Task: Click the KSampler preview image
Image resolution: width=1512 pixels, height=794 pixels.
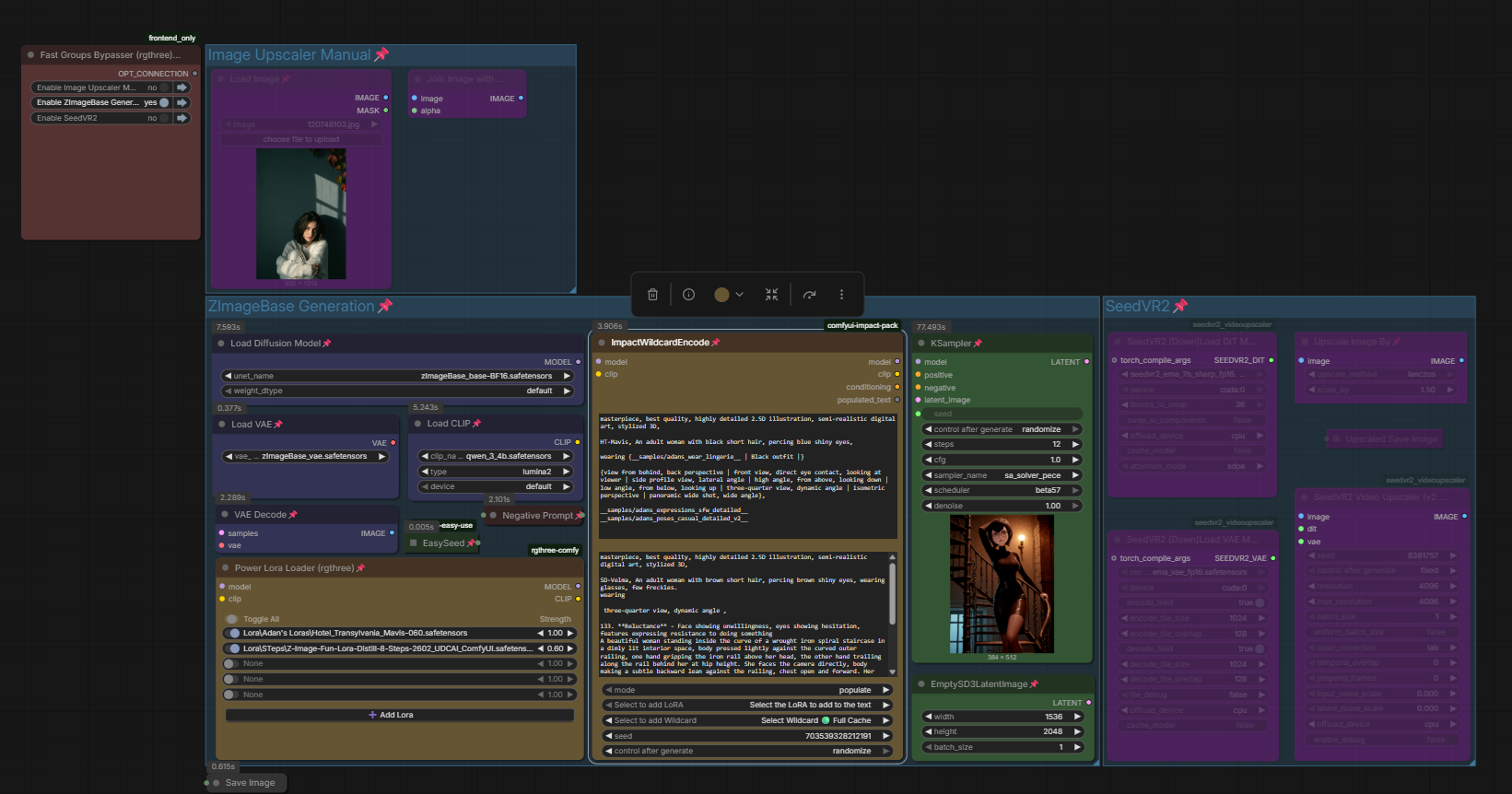Action: pyautogui.click(x=1002, y=583)
